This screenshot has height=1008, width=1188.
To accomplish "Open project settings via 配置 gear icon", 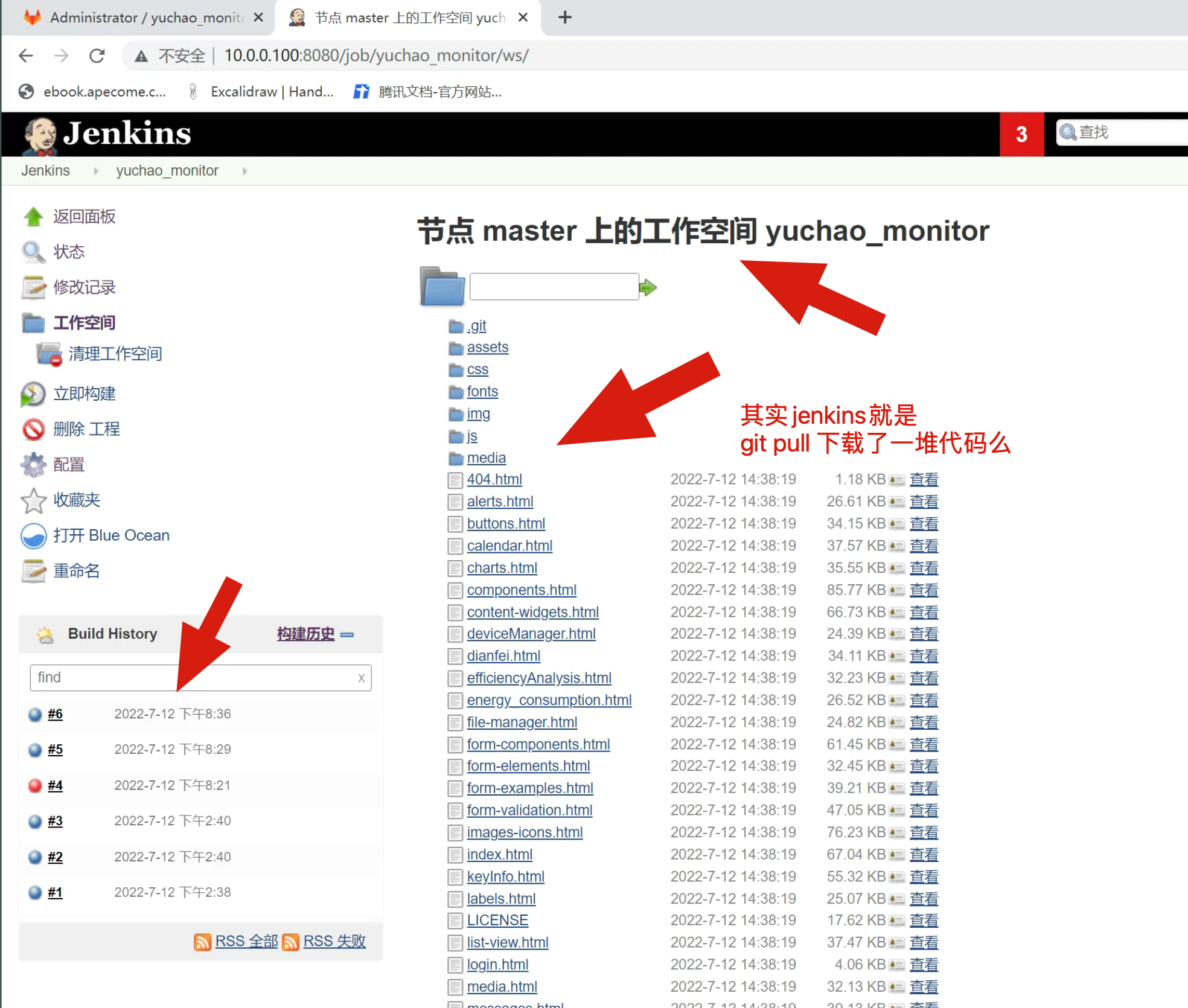I will coord(33,465).
